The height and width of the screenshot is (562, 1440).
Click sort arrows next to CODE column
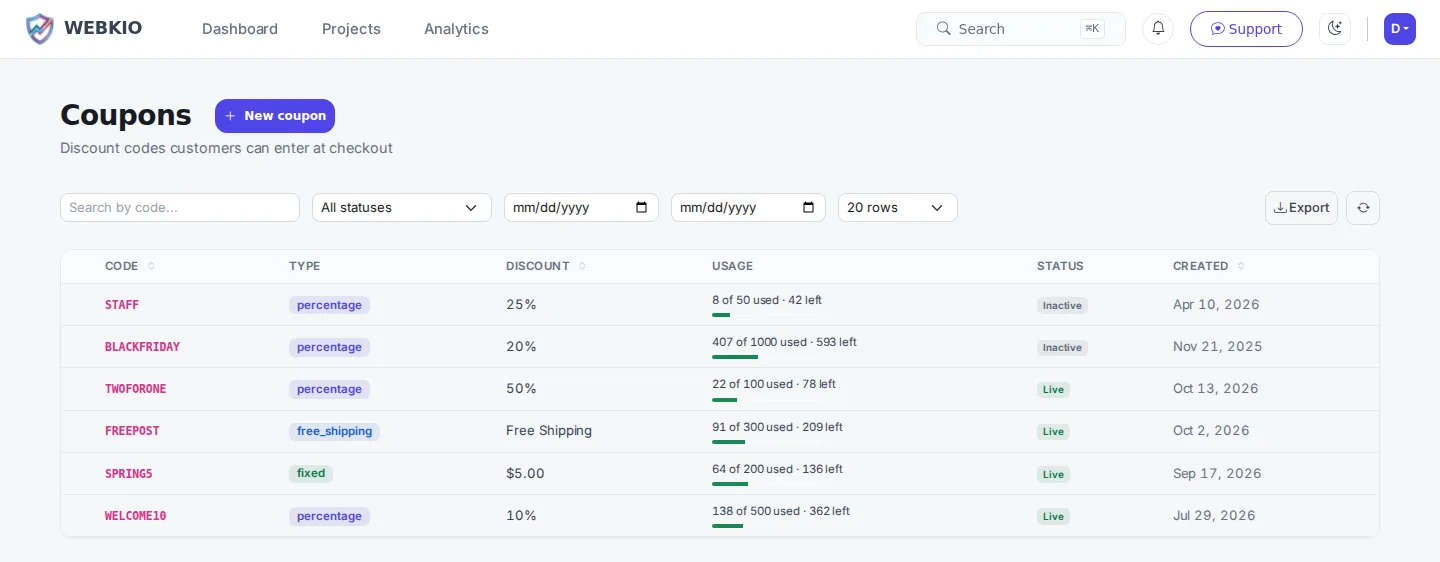151,266
